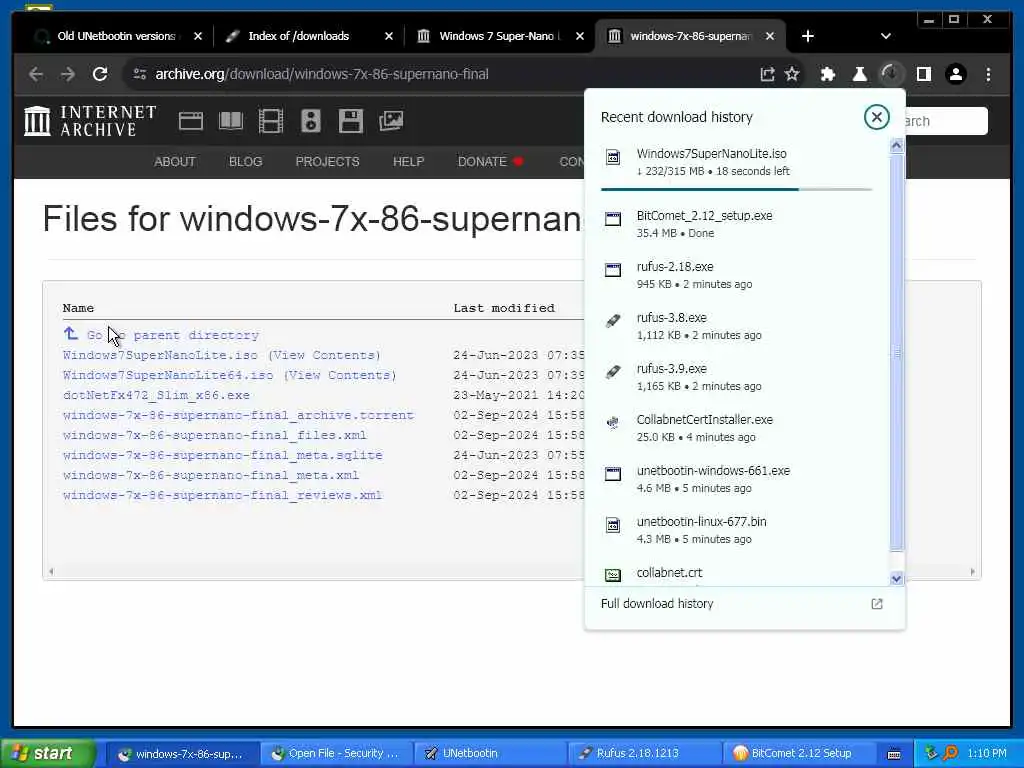Click the browser forward arrow
This screenshot has width=1024, height=768.
pos(68,74)
